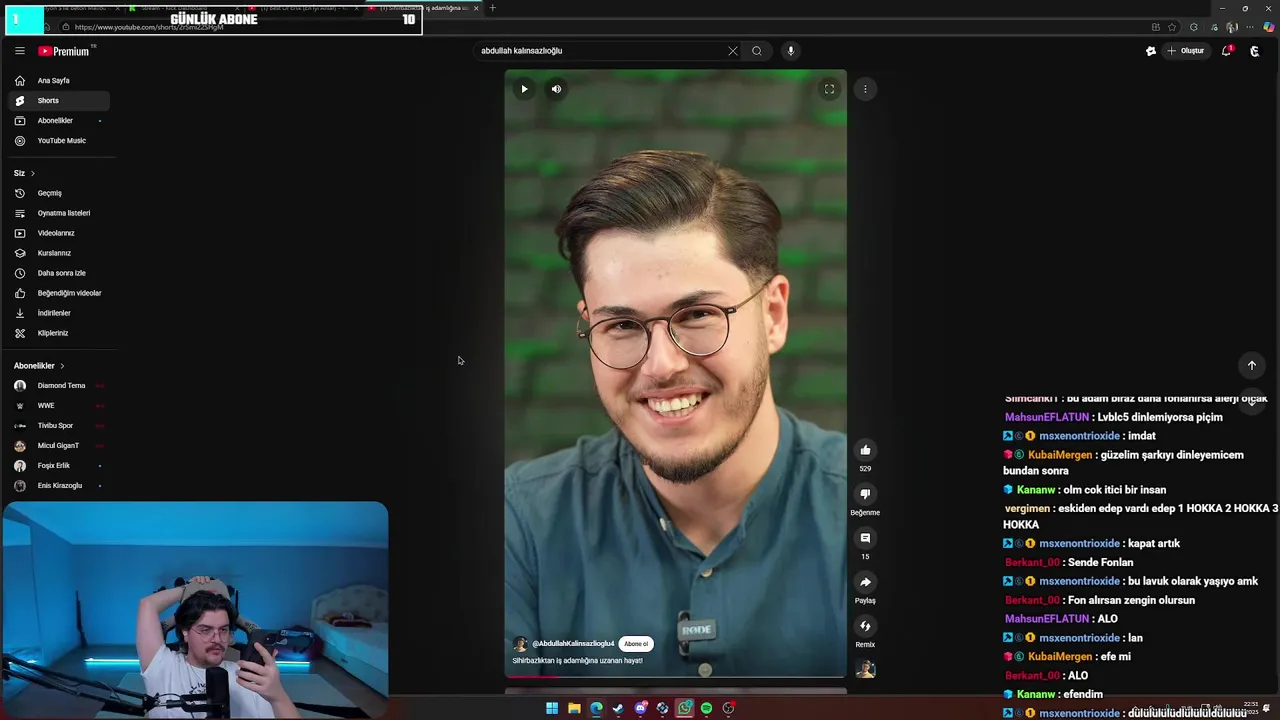The image size is (1280, 720).
Task: Open Oynatma listeleri playlists
Action: (x=60, y=213)
